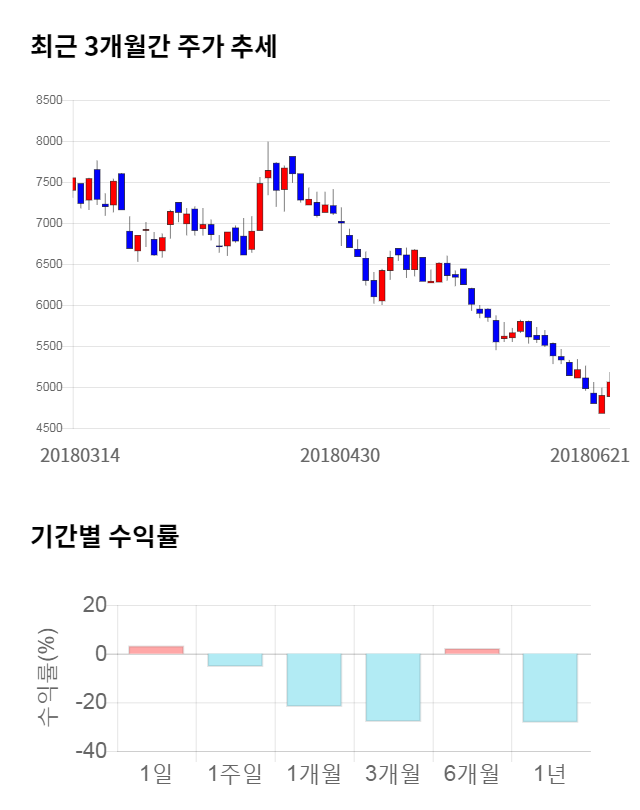Select the 1주일 return bar

tap(235, 660)
